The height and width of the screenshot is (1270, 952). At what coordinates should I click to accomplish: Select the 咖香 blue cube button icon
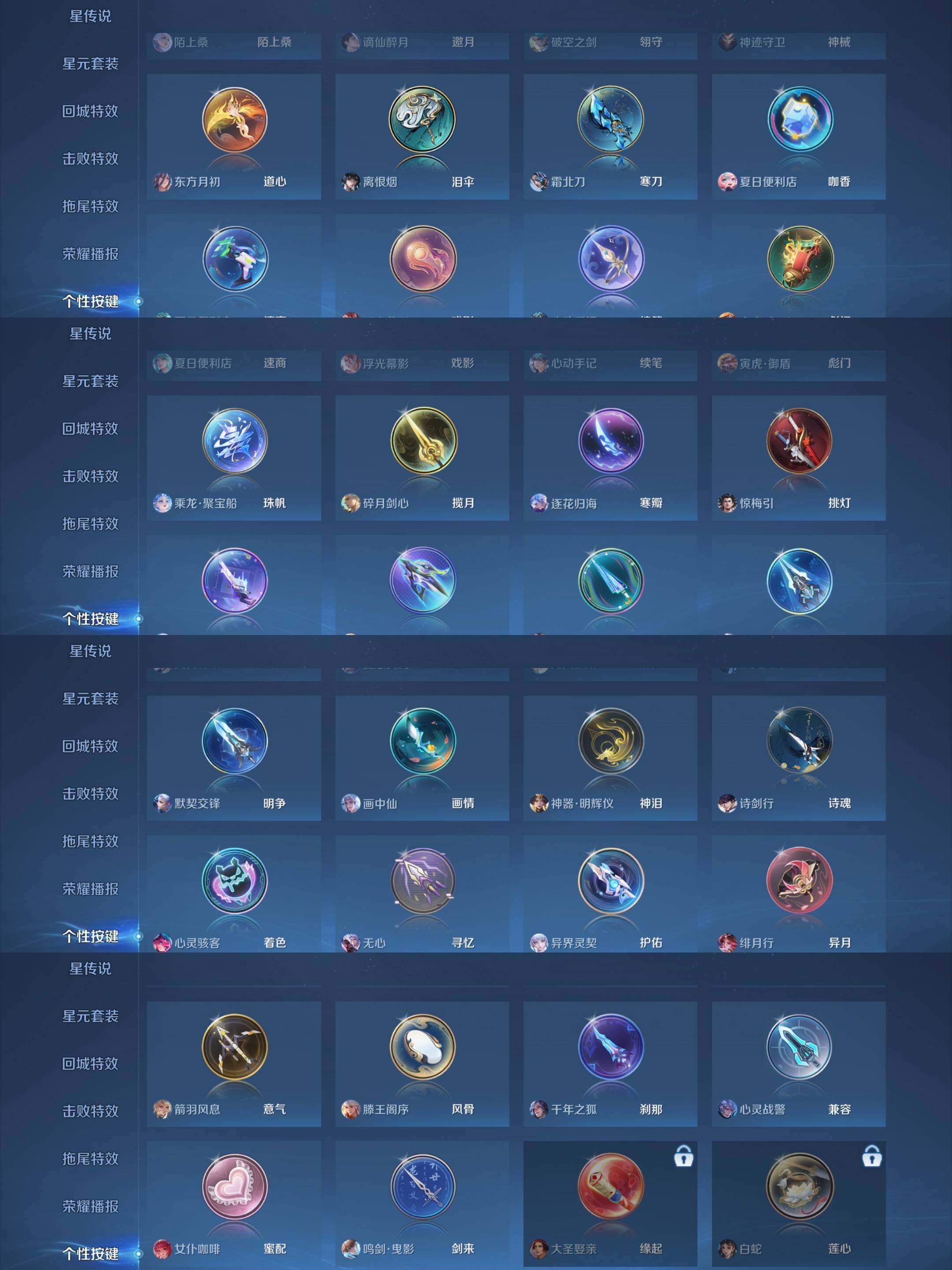tap(799, 120)
